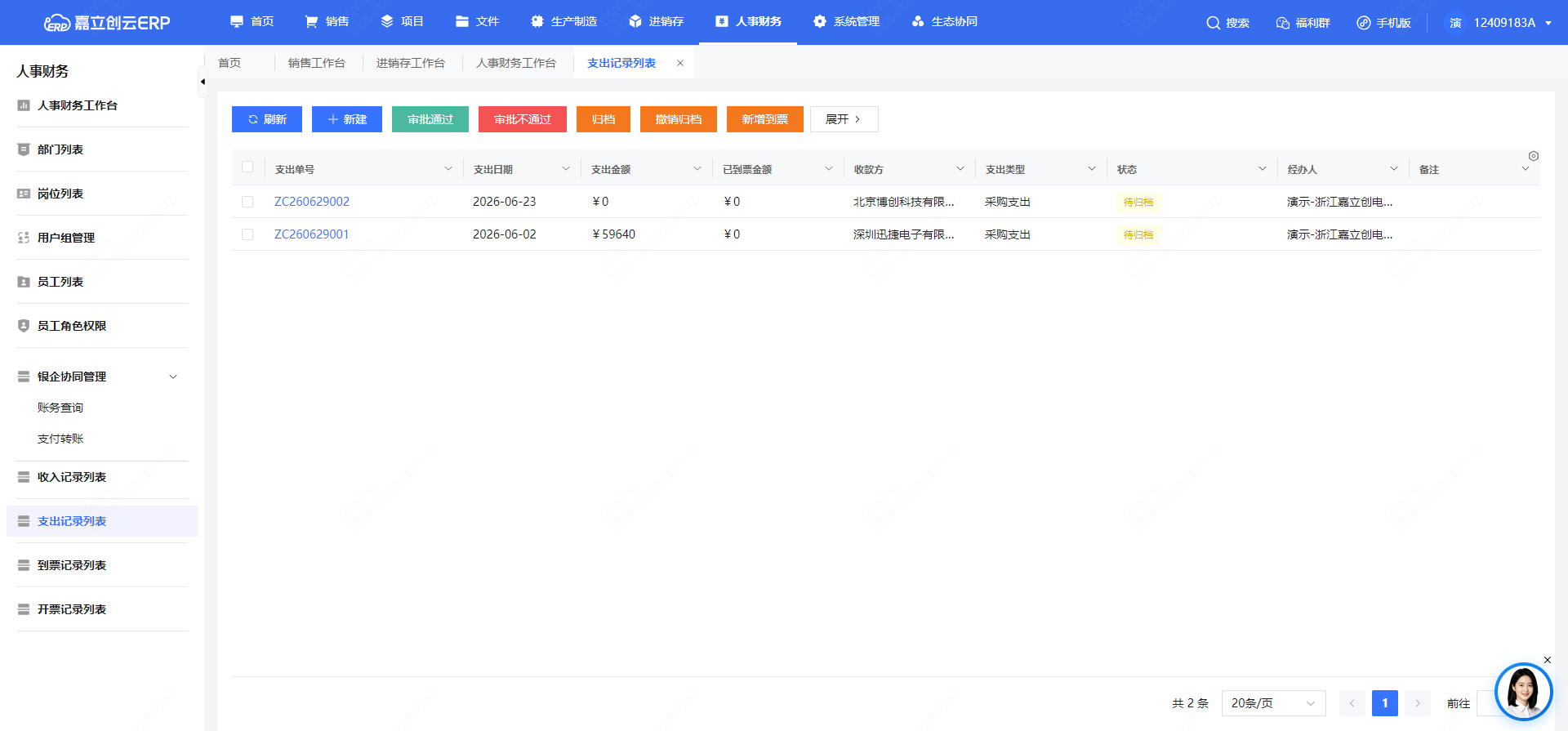Click the 生产制造 gear icon

(x=537, y=21)
